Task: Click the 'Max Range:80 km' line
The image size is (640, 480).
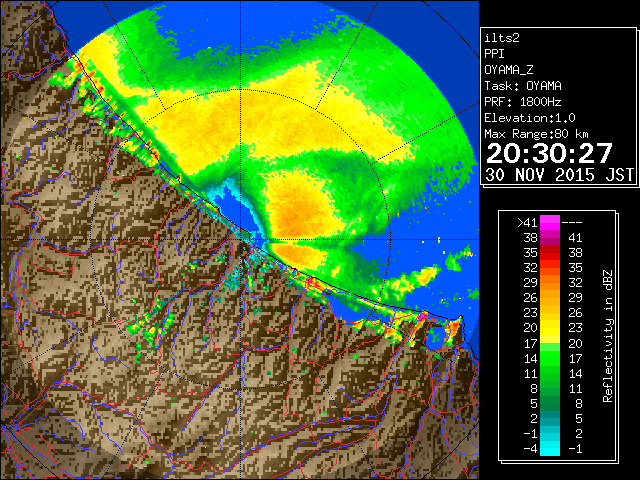Action: point(536,134)
